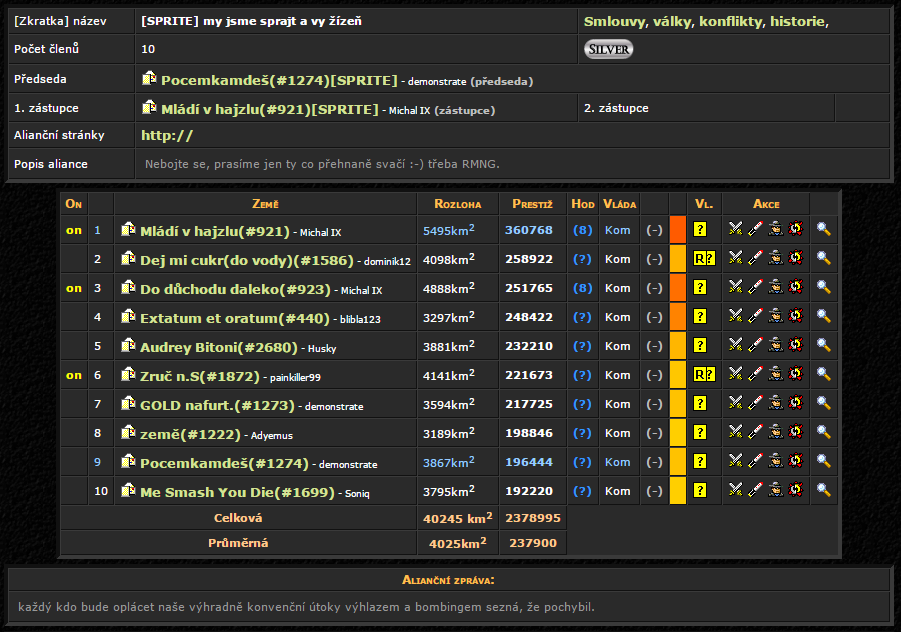Click magnifier icon for Extatum et oratum row
Screen dimensions: 901x632
click(823, 315)
